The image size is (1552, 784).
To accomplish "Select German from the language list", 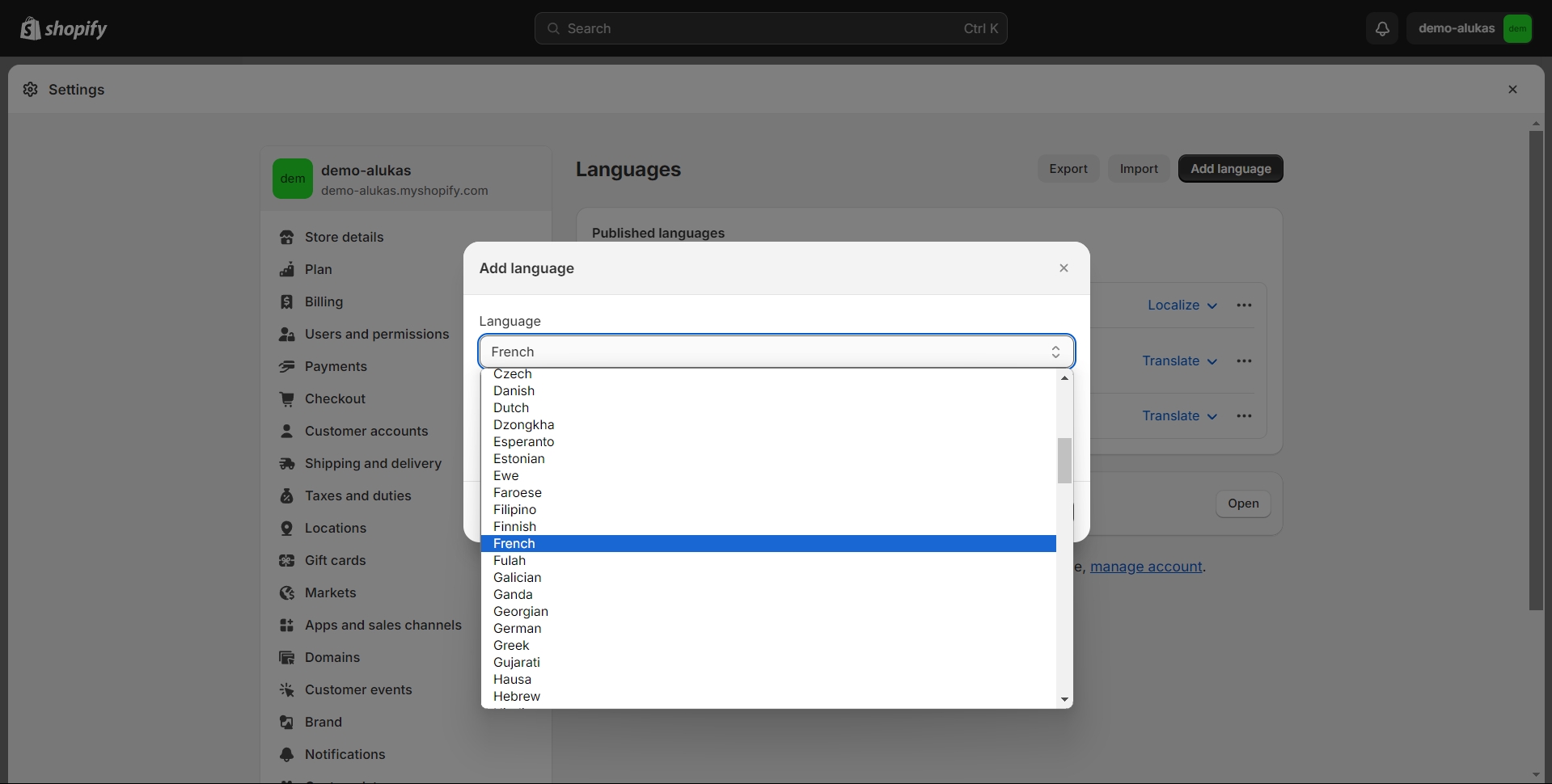I will click(x=518, y=628).
